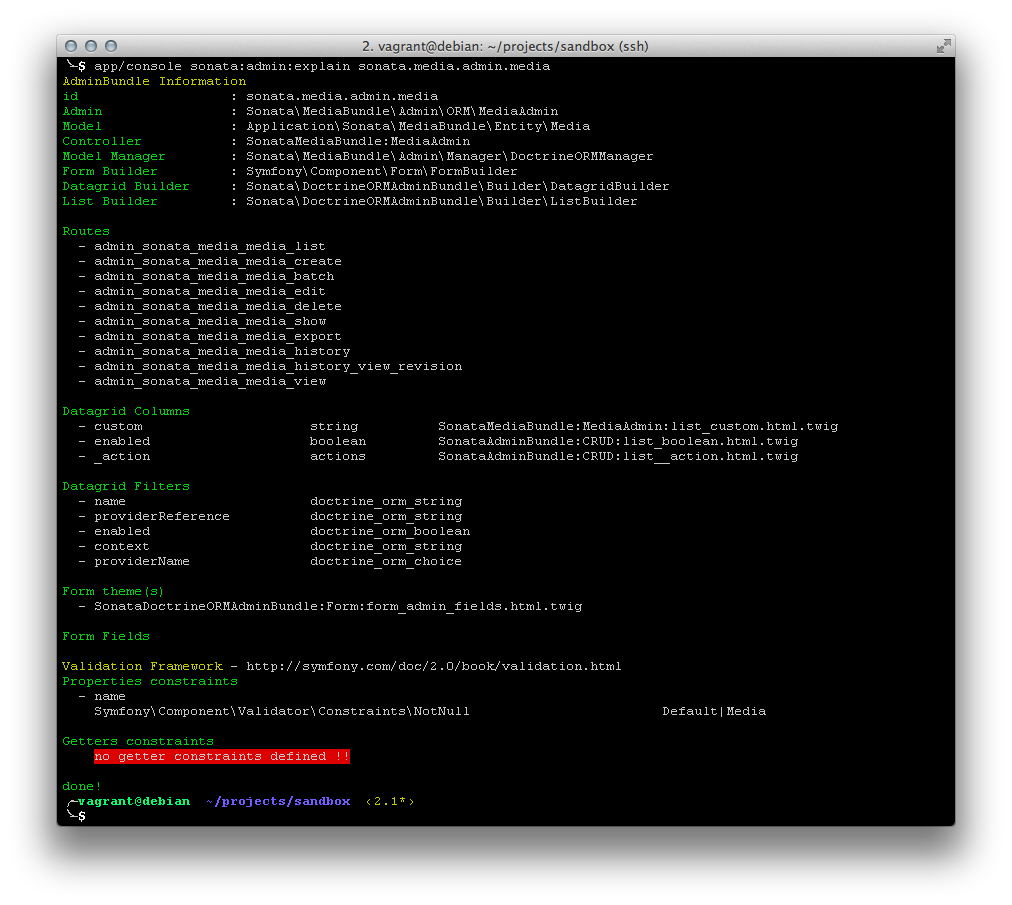Click the 'Routes' section heading
1012x905 pixels.
point(86,231)
